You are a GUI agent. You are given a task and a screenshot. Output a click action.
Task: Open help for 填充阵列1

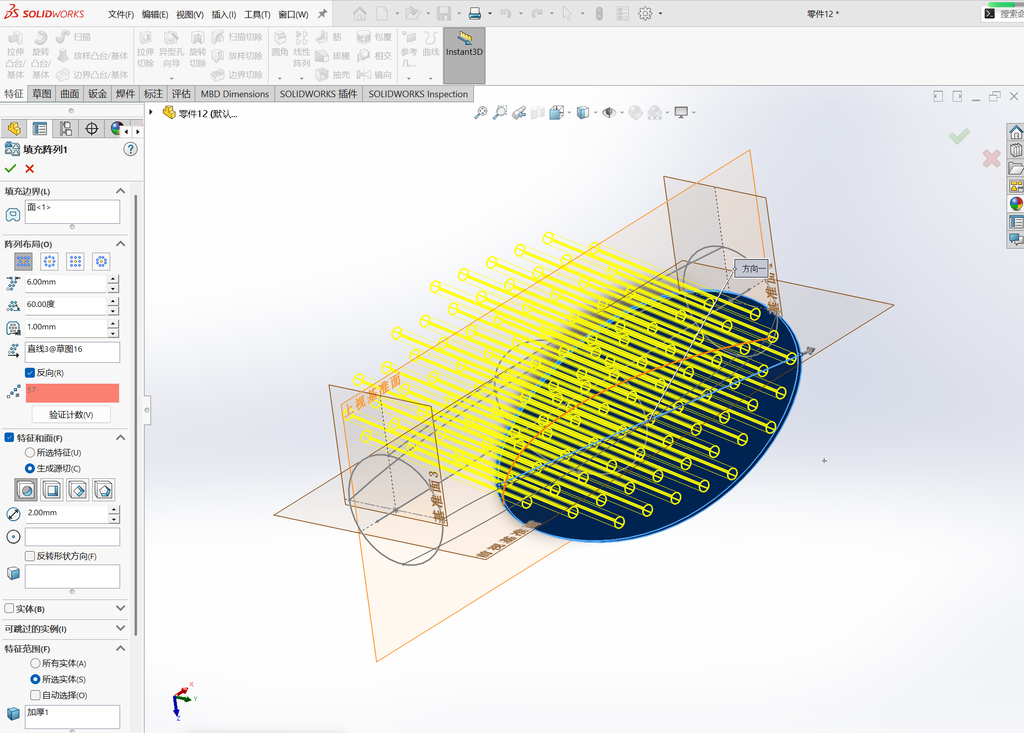(x=131, y=150)
